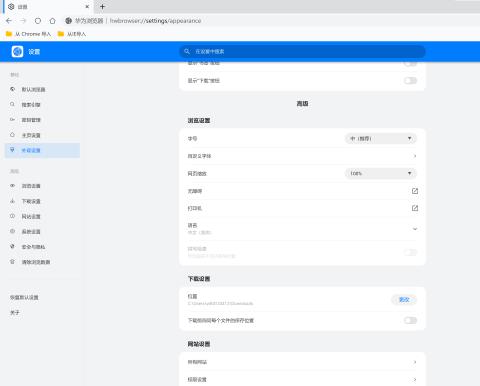Open 无障碍 external link icon
Viewport: 480px width, 386px height.
click(x=415, y=191)
